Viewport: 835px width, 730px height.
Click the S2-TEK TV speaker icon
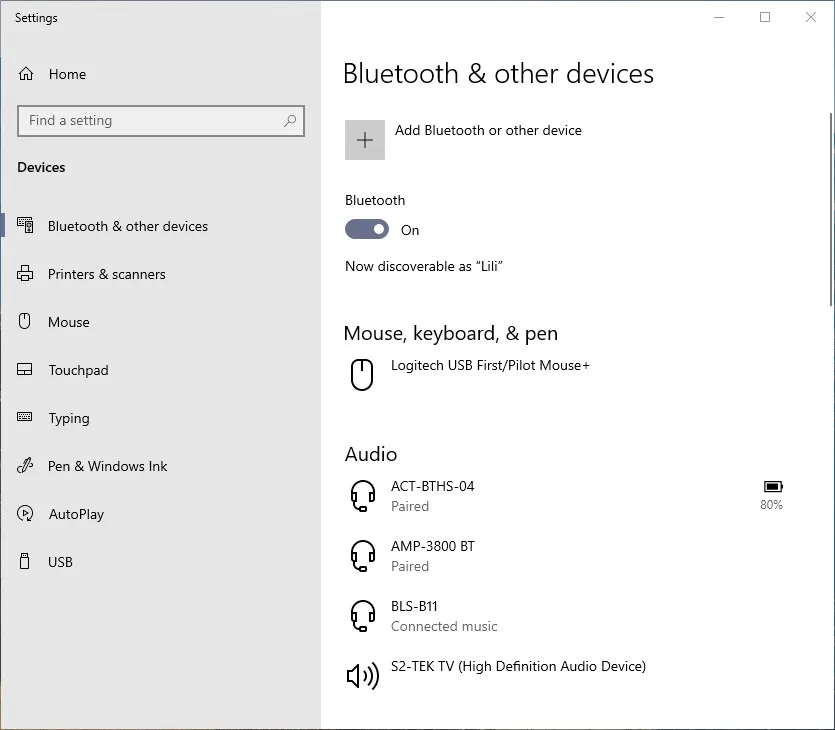(x=362, y=676)
